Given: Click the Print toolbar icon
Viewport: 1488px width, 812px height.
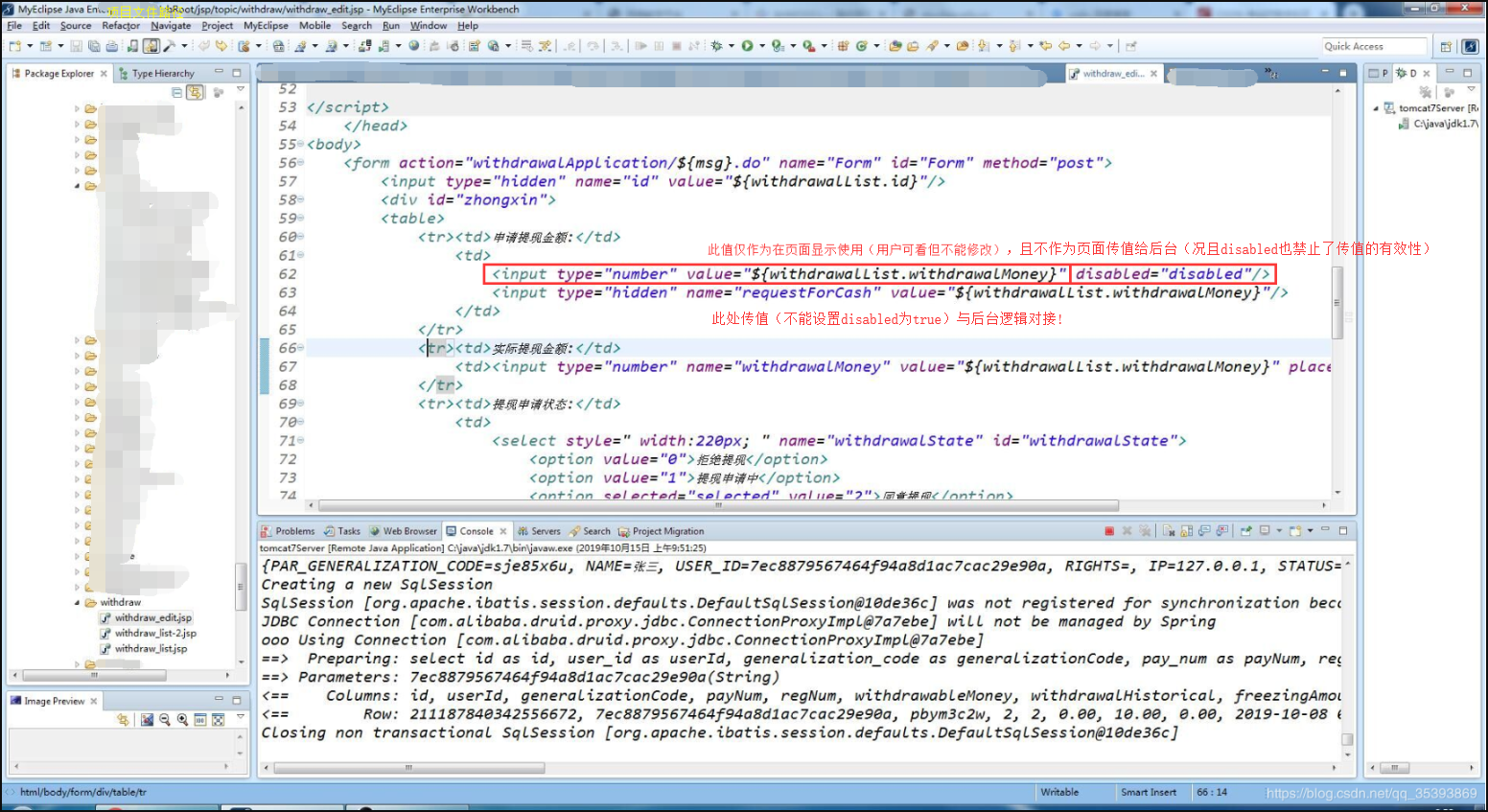Looking at the screenshot, I should tap(111, 46).
